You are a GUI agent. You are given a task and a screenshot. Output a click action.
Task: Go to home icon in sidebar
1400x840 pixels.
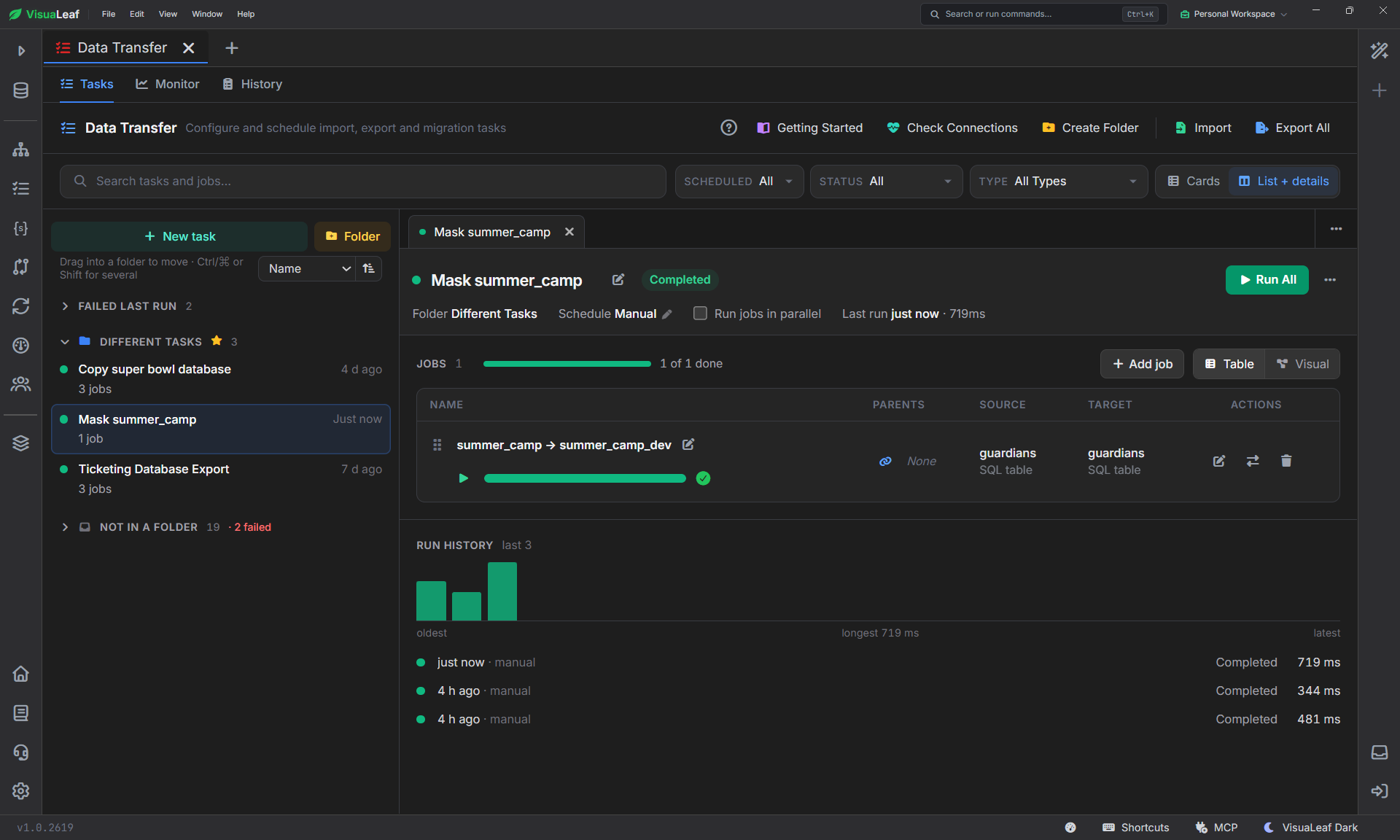(20, 674)
